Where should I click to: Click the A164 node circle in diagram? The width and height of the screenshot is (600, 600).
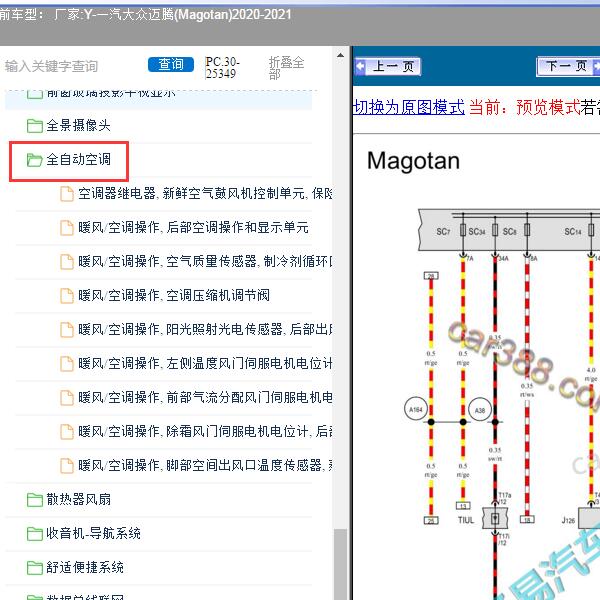tap(416, 409)
